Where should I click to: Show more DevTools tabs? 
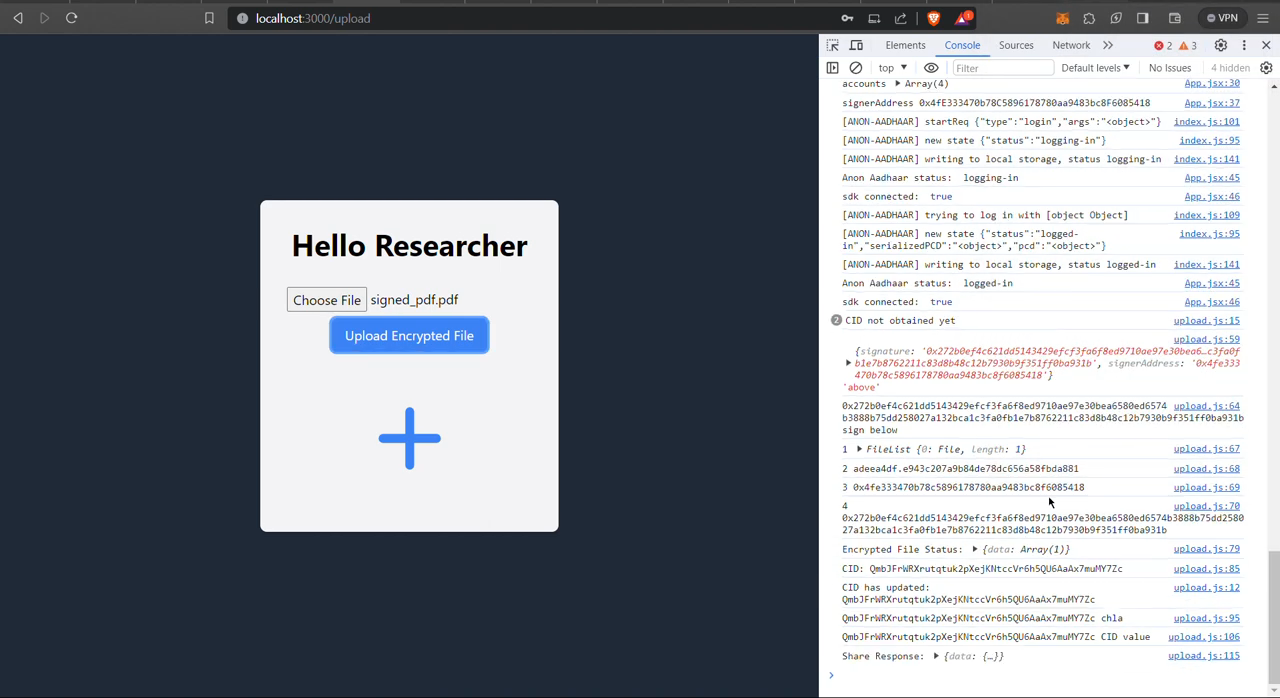[x=1108, y=45]
